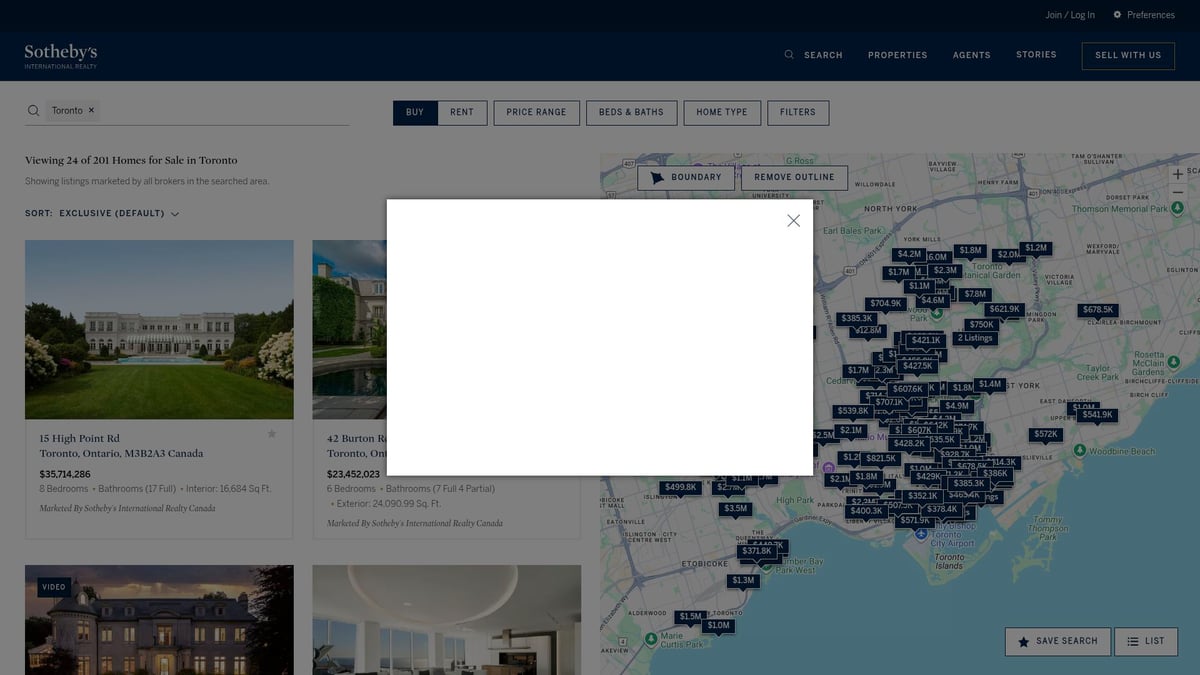Open the BEDS & BATHS dropdown
The width and height of the screenshot is (1200, 675).
[x=631, y=113]
